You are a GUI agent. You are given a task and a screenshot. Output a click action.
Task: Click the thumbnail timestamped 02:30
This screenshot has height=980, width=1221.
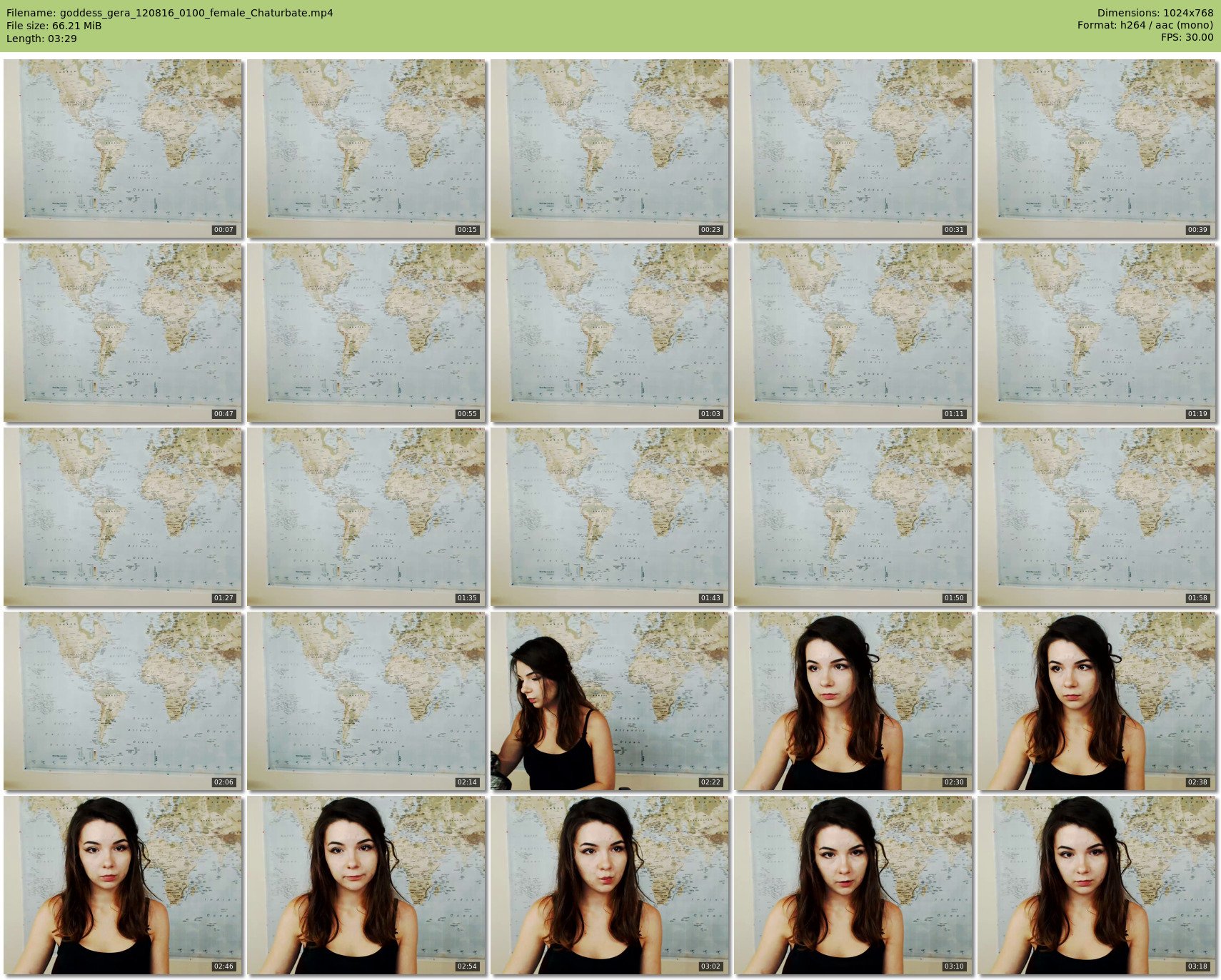[853, 700]
